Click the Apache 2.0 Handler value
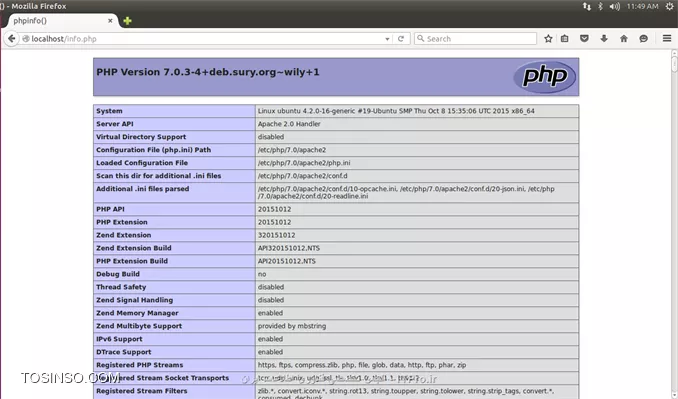678x399 pixels. 289,124
